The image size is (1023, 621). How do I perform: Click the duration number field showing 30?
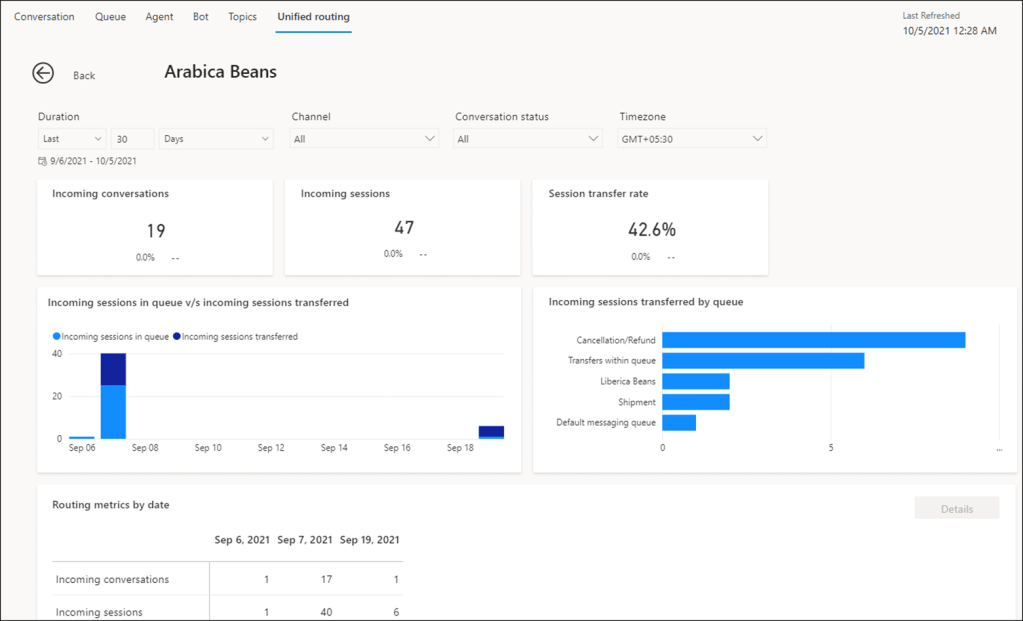pos(132,139)
